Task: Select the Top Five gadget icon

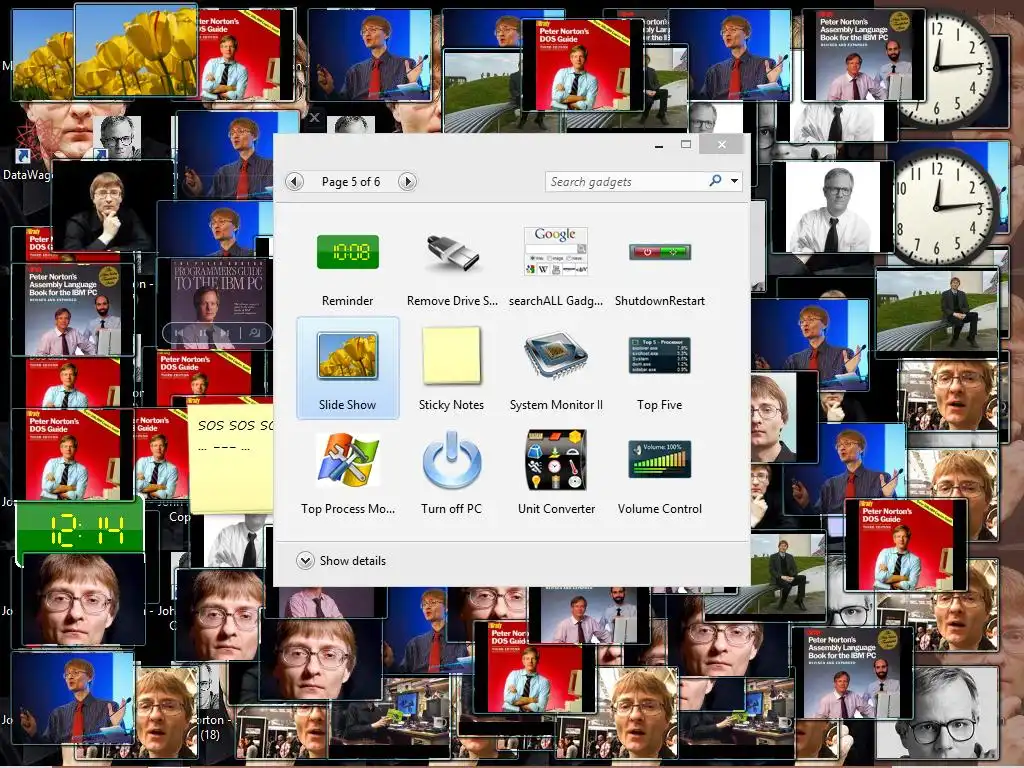Action: click(660, 356)
